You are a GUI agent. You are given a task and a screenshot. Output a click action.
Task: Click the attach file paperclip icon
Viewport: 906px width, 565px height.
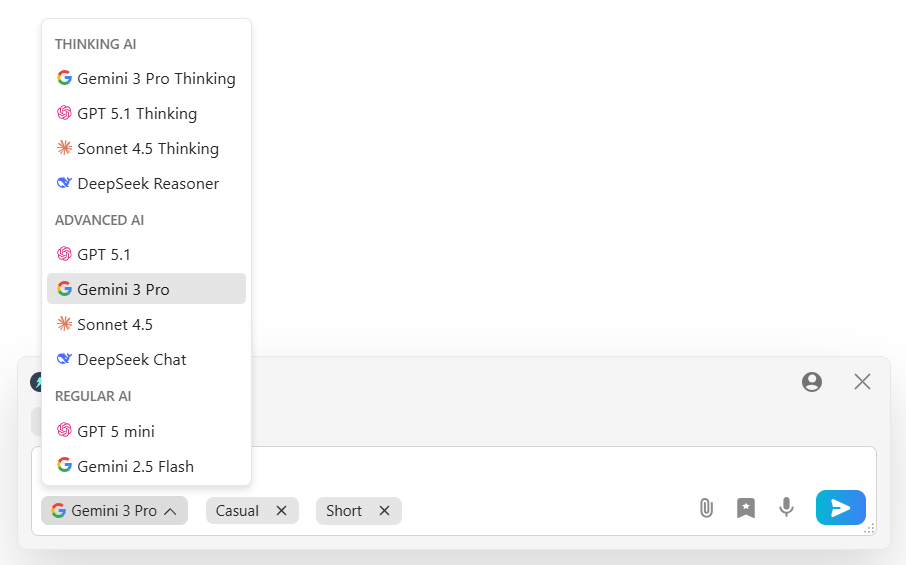tap(706, 508)
